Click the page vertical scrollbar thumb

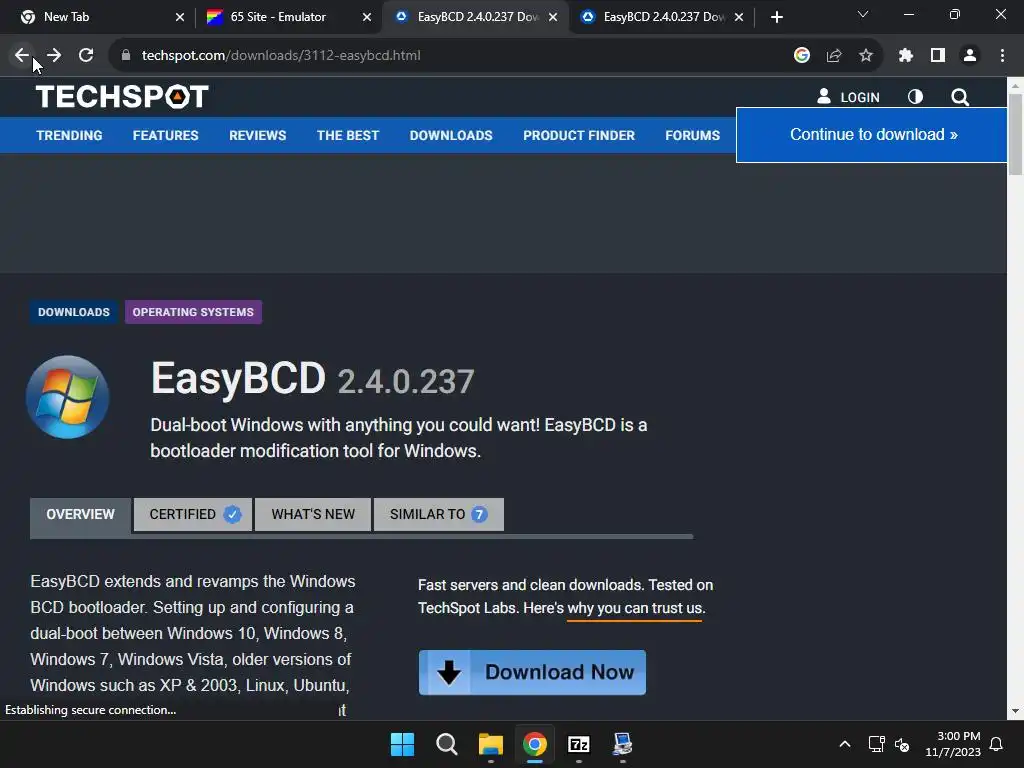1015,135
